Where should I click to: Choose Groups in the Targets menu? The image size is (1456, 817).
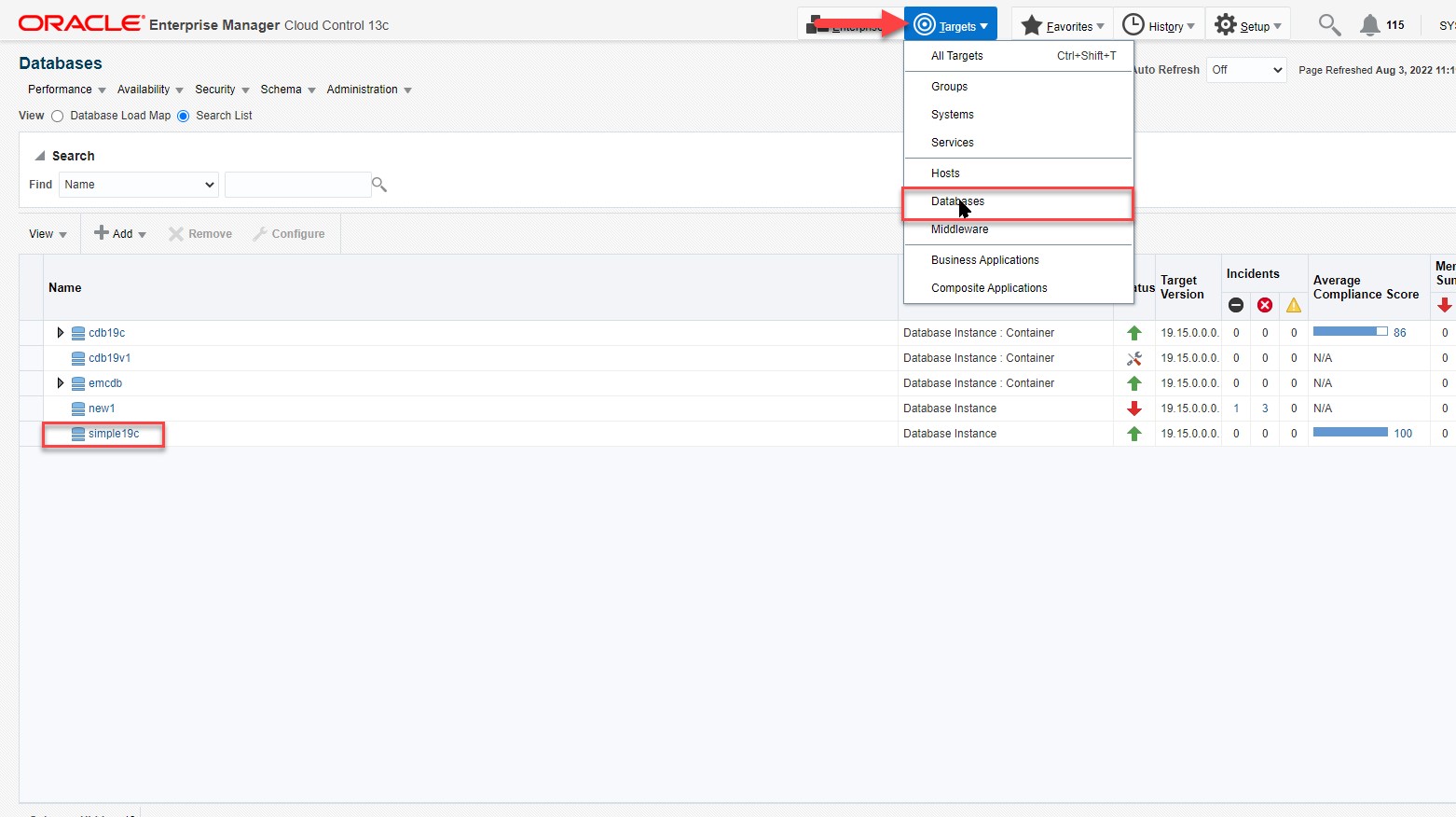click(1019, 87)
